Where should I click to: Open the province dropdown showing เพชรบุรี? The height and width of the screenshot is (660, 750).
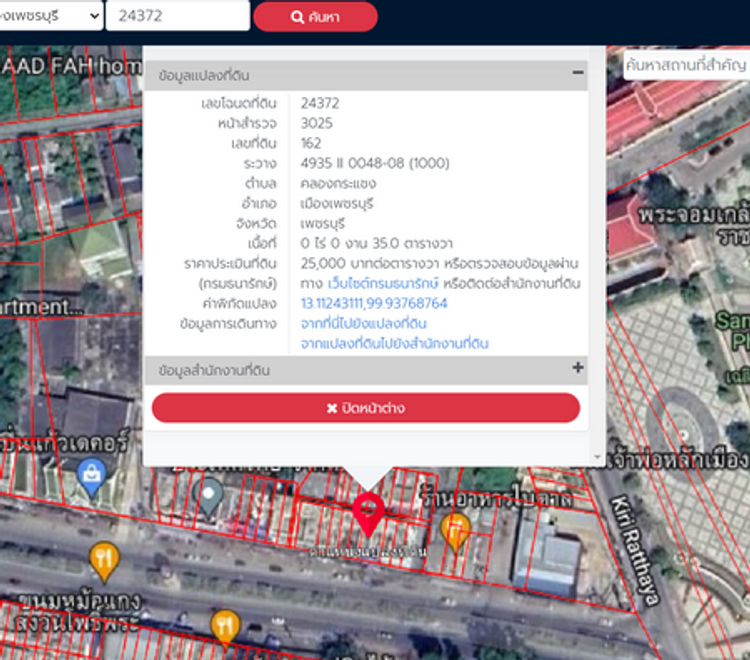[50, 16]
